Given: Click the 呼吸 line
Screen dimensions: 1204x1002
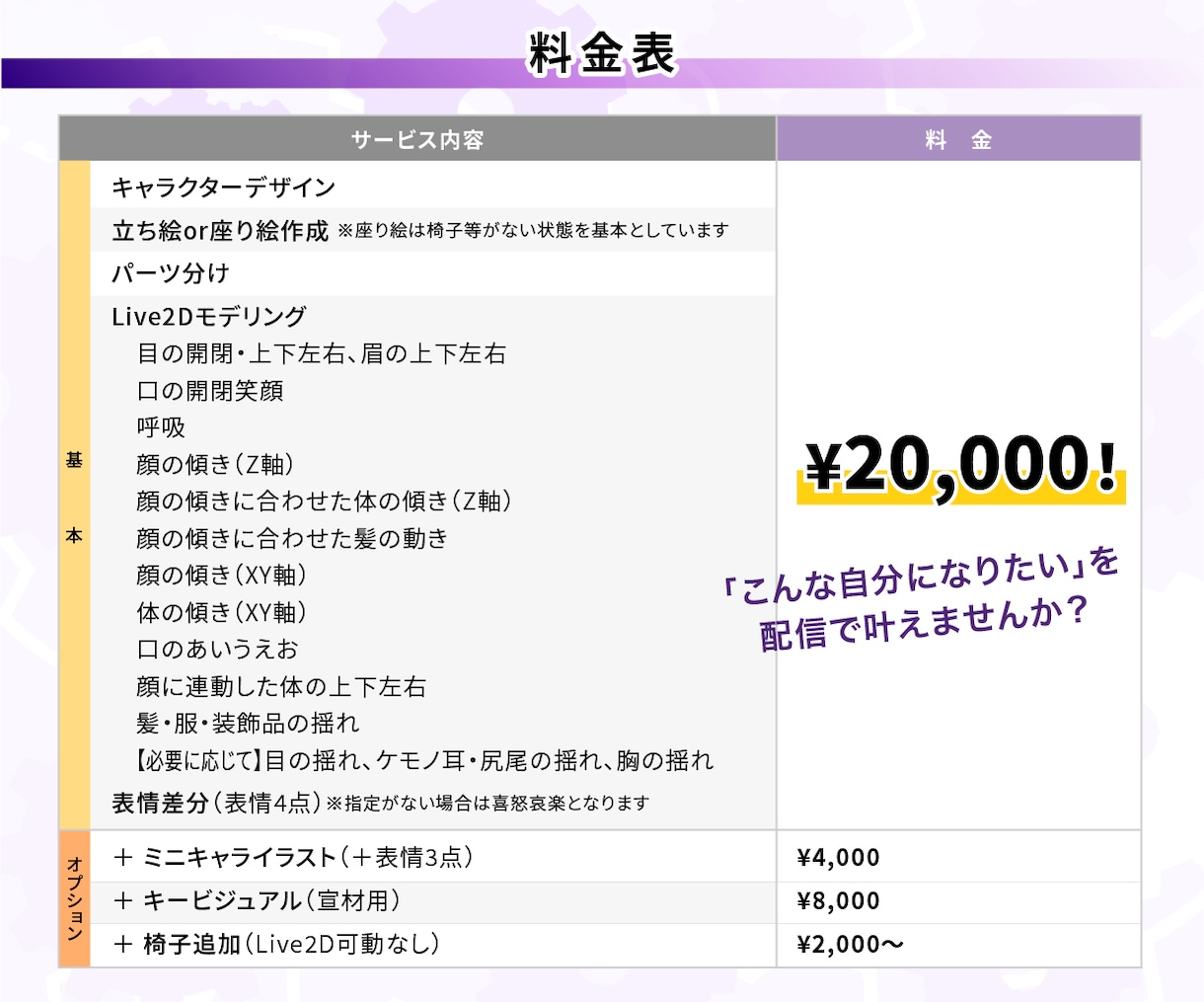Looking at the screenshot, I should click(161, 427).
